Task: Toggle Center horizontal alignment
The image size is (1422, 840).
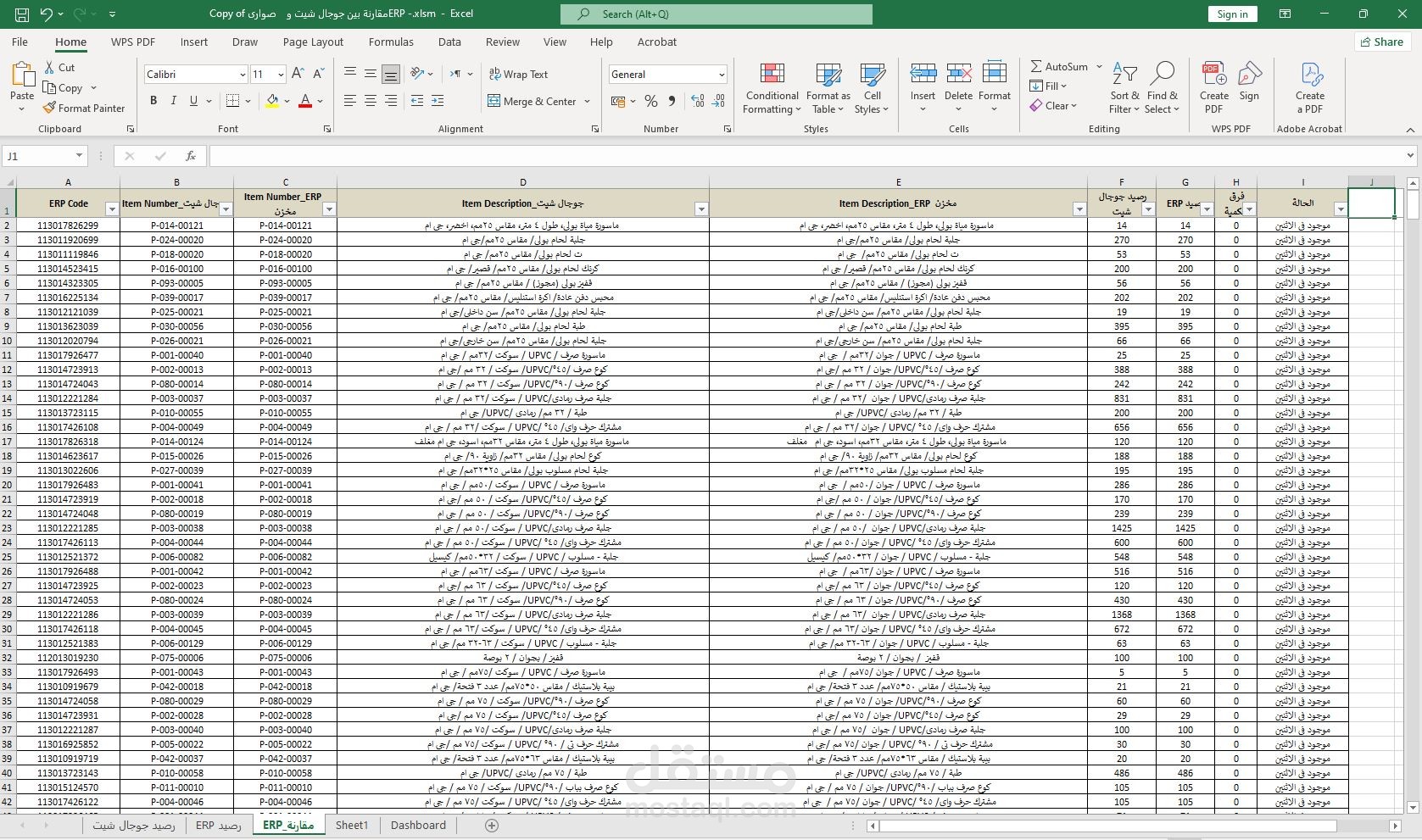Action: point(371,101)
